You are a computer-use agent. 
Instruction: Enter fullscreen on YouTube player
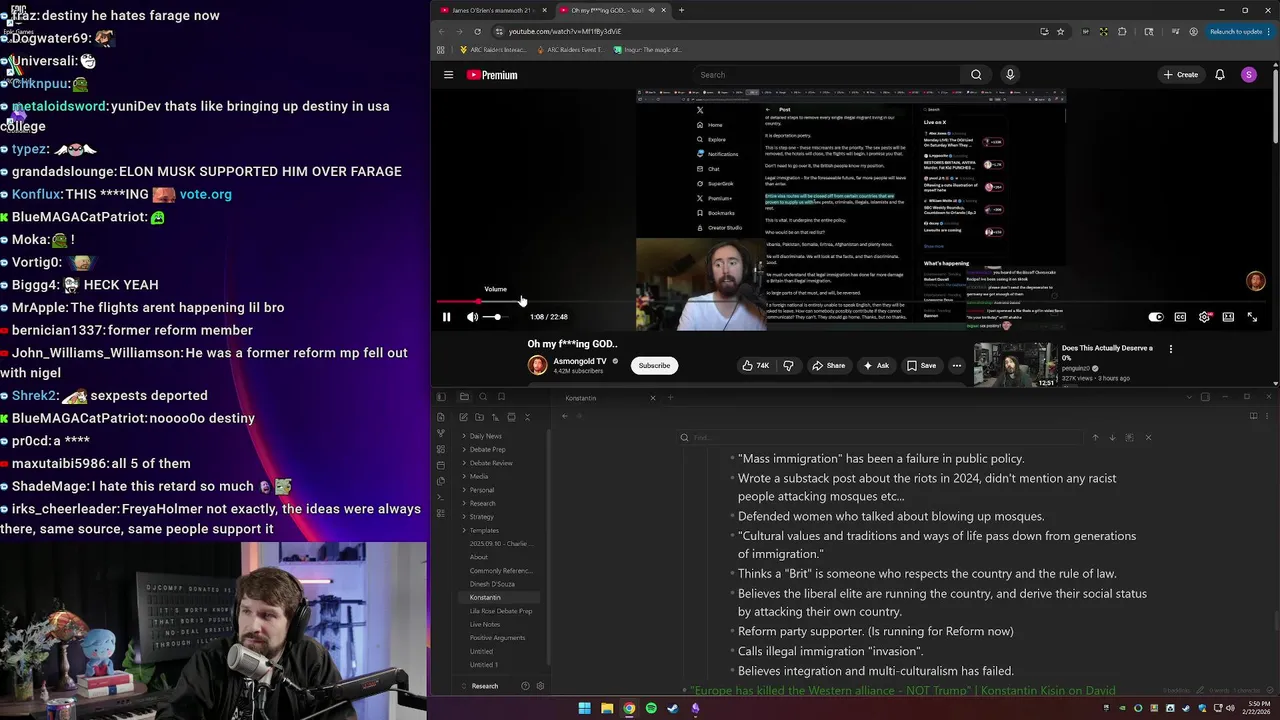coord(1252,317)
